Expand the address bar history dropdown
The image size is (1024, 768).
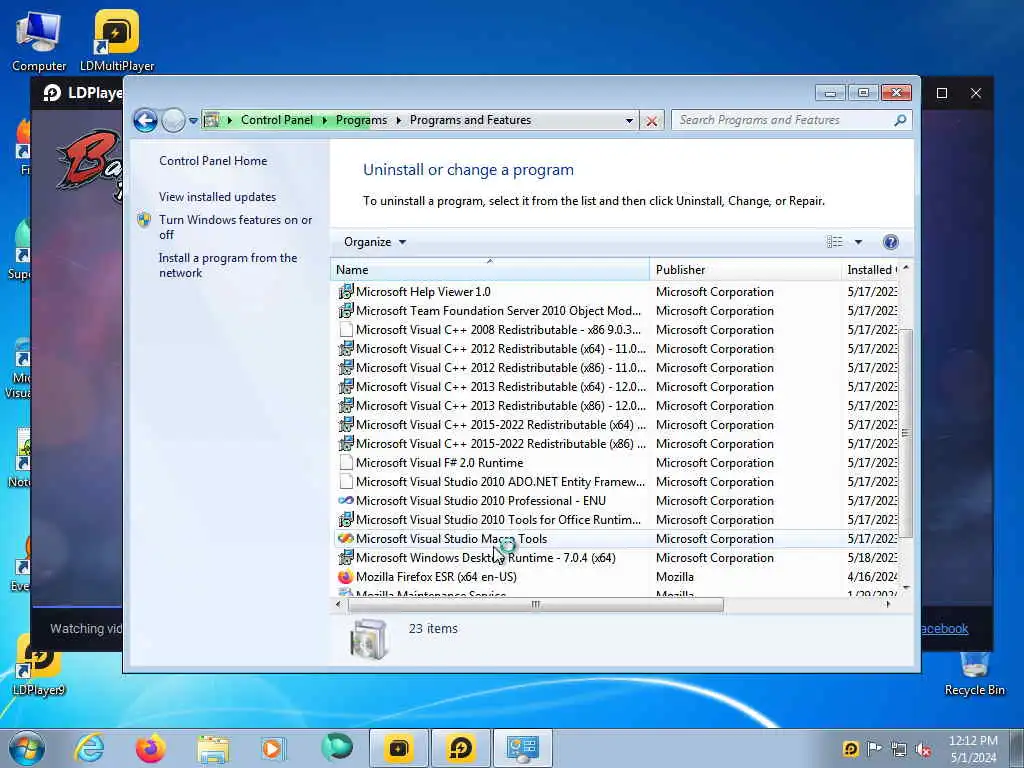pos(629,121)
